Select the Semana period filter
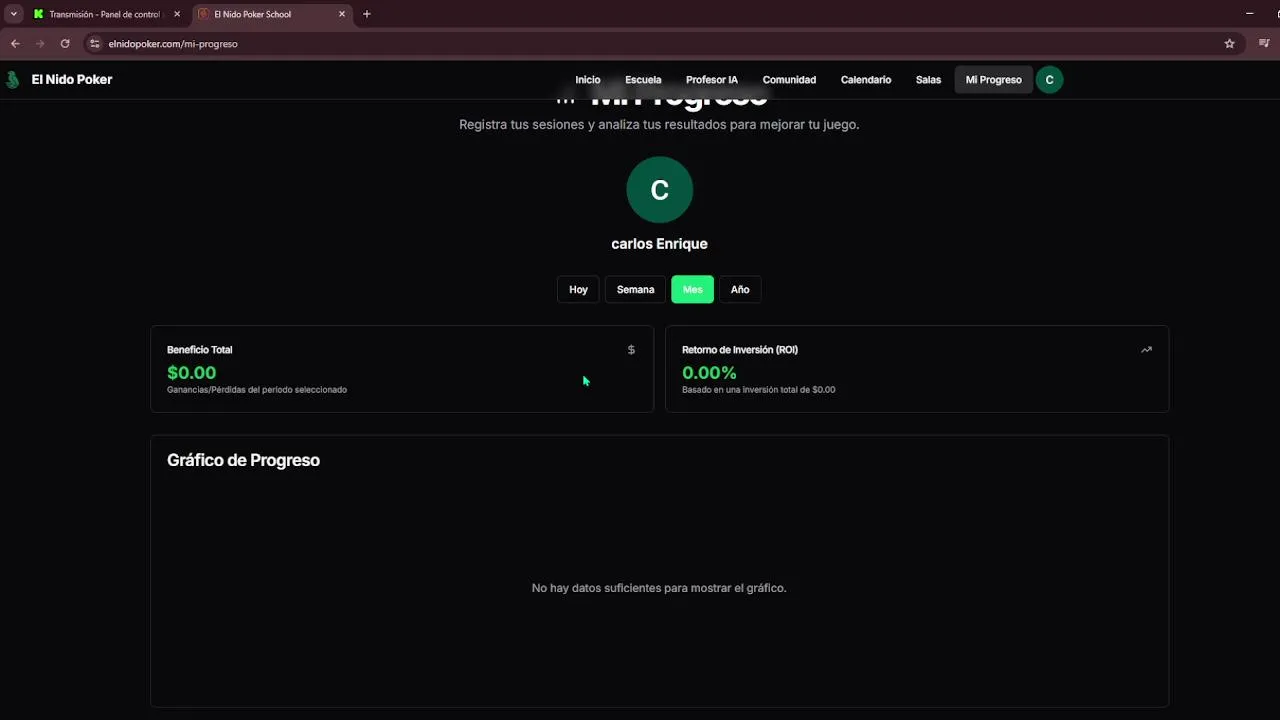Viewport: 1280px width, 720px height. coord(635,289)
